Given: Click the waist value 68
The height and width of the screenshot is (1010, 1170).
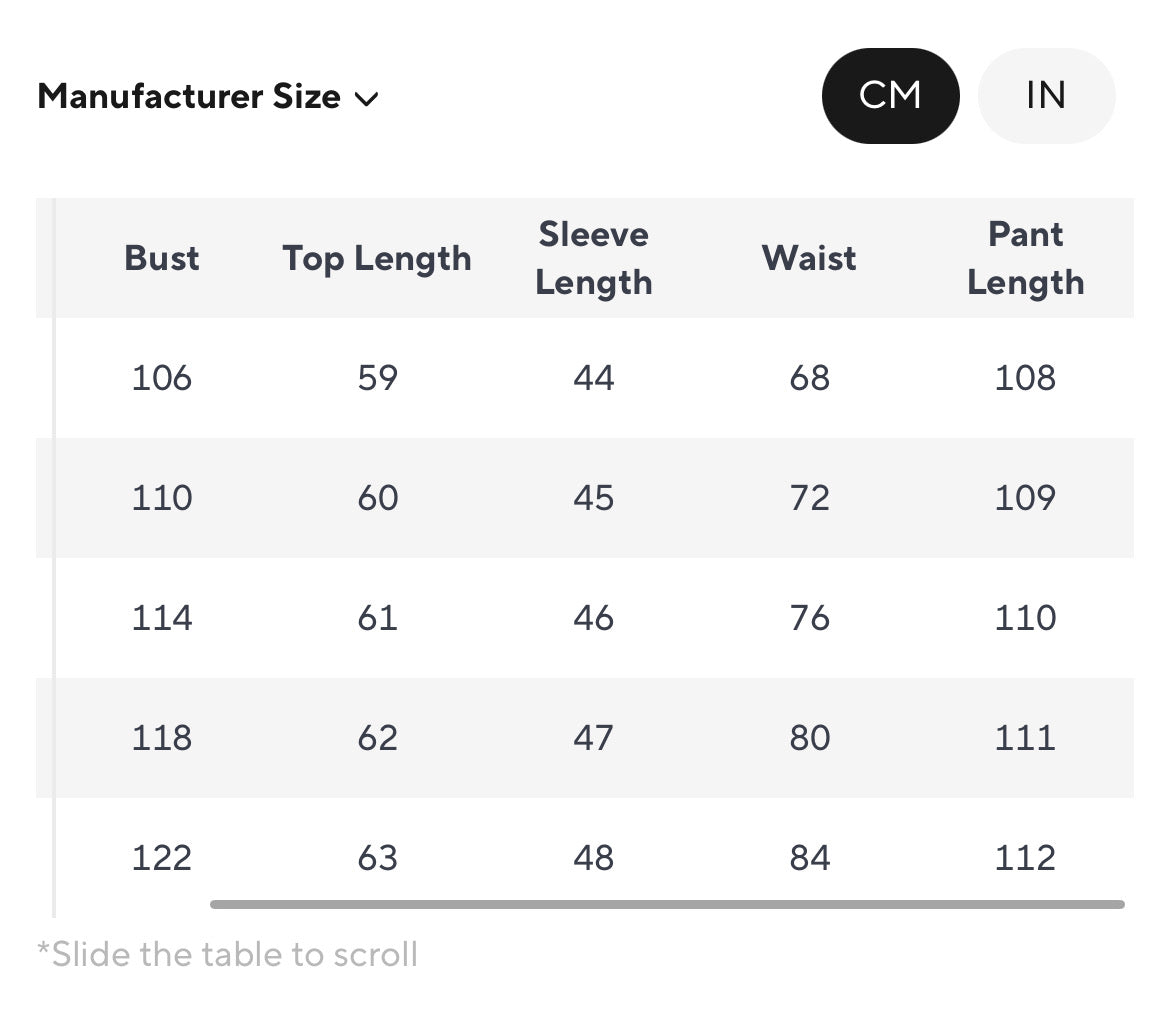Looking at the screenshot, I should click(x=810, y=378).
